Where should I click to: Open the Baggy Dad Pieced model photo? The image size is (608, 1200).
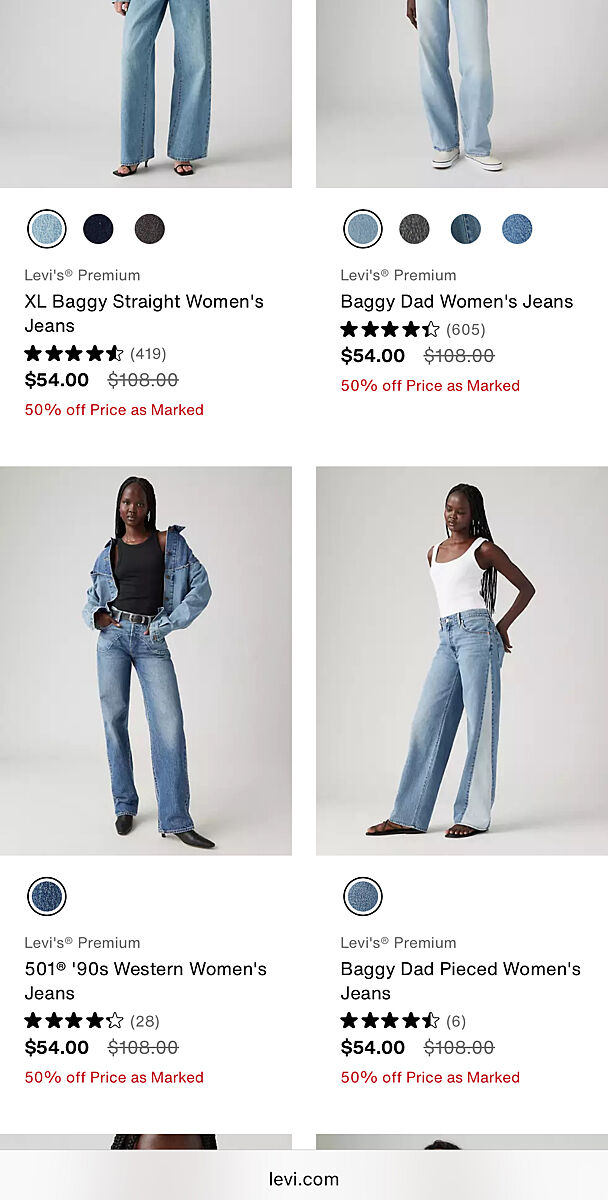[x=462, y=660]
